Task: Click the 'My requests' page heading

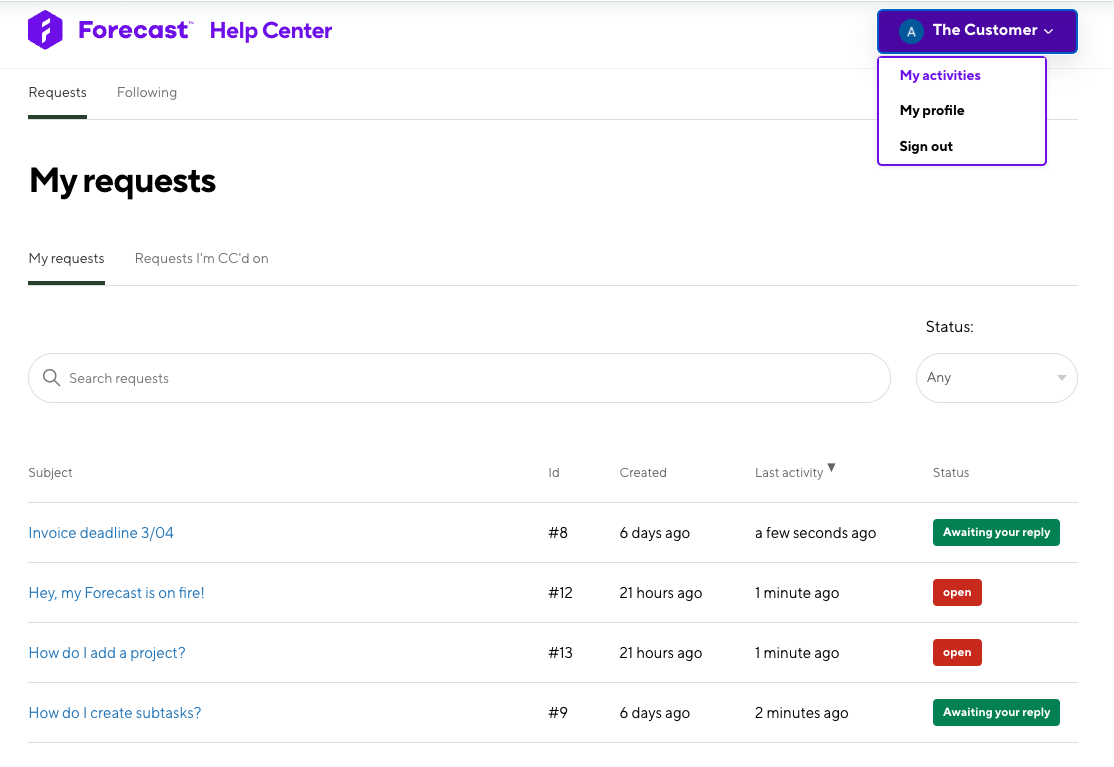Action: [x=122, y=181]
